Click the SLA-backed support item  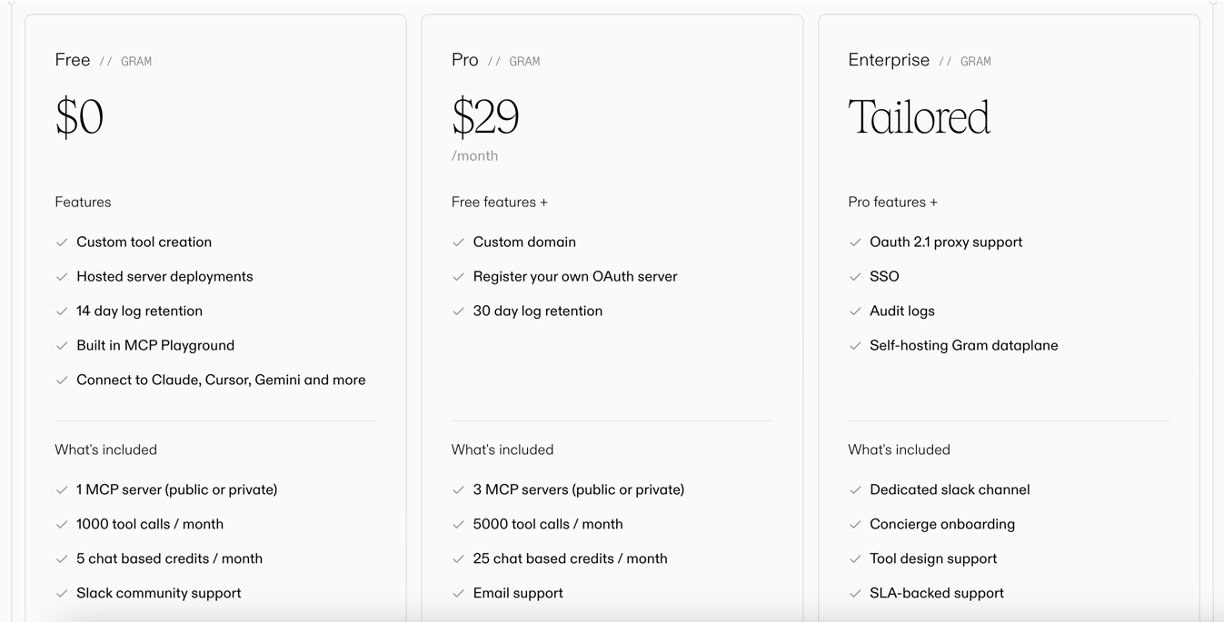(936, 593)
